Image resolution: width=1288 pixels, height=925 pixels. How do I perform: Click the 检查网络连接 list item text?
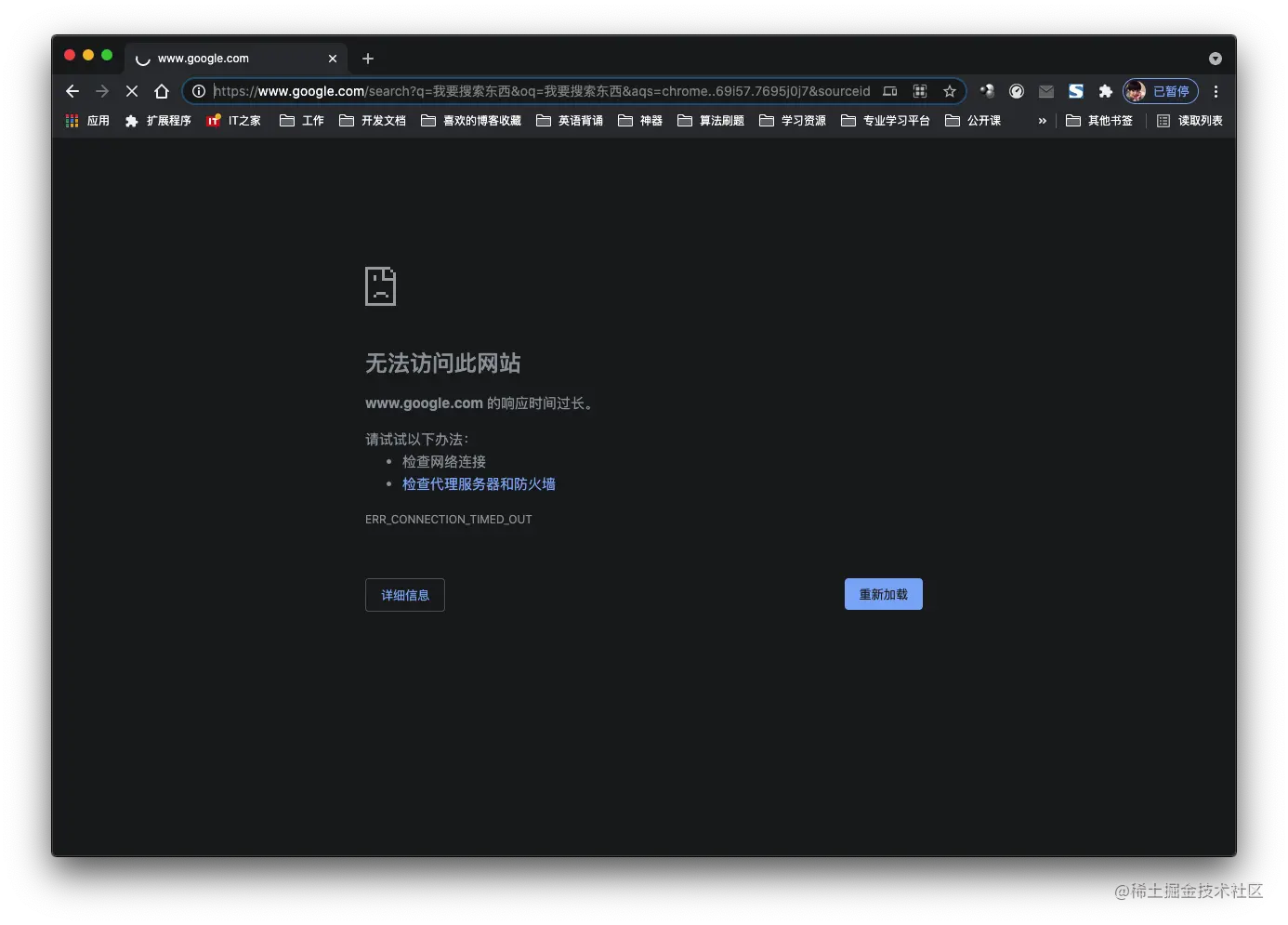tap(444, 462)
